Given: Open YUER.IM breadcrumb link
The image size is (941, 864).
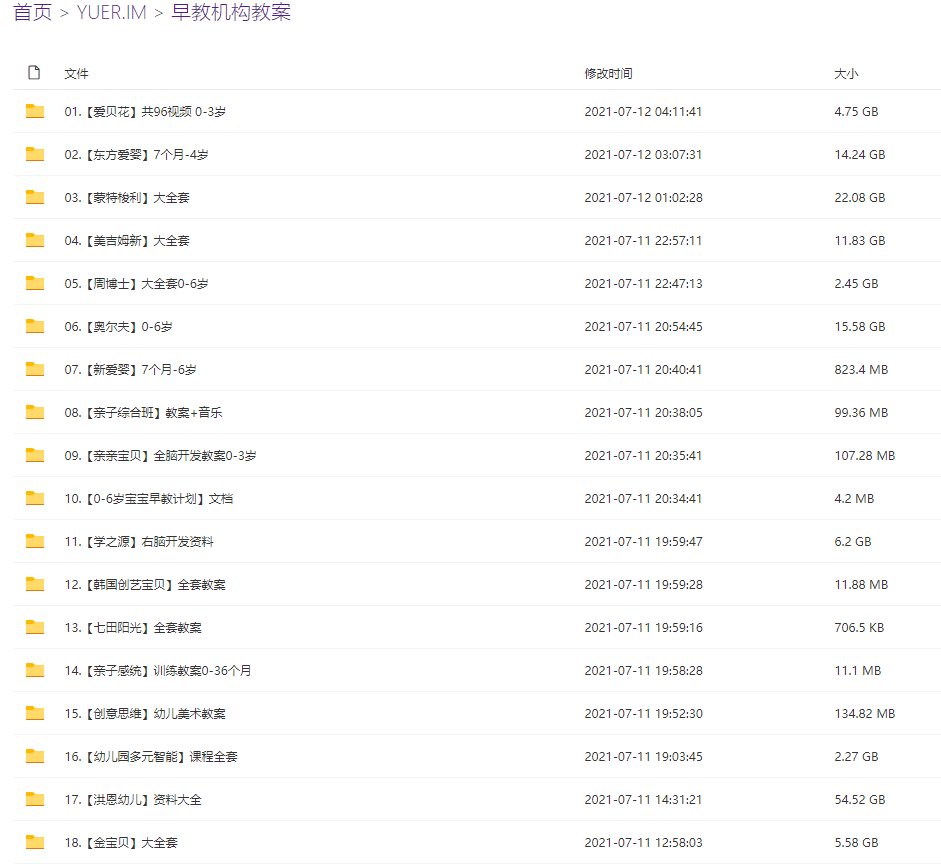Looking at the screenshot, I should [x=112, y=12].
